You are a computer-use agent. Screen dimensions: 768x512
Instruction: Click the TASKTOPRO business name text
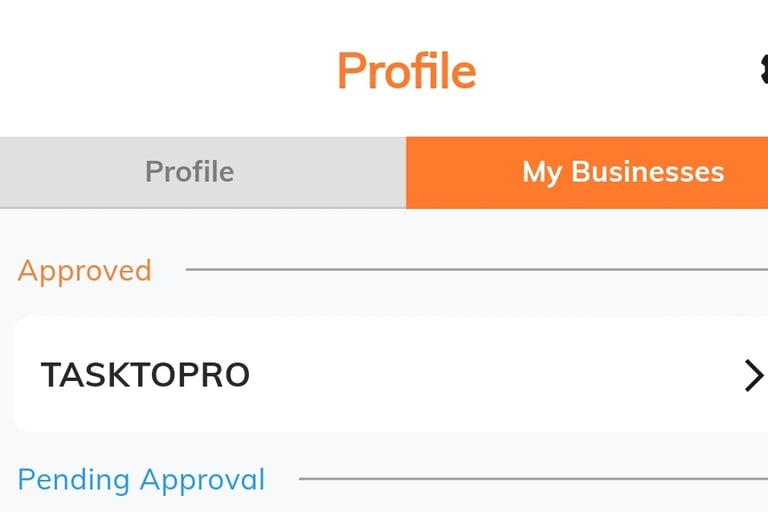(x=145, y=375)
